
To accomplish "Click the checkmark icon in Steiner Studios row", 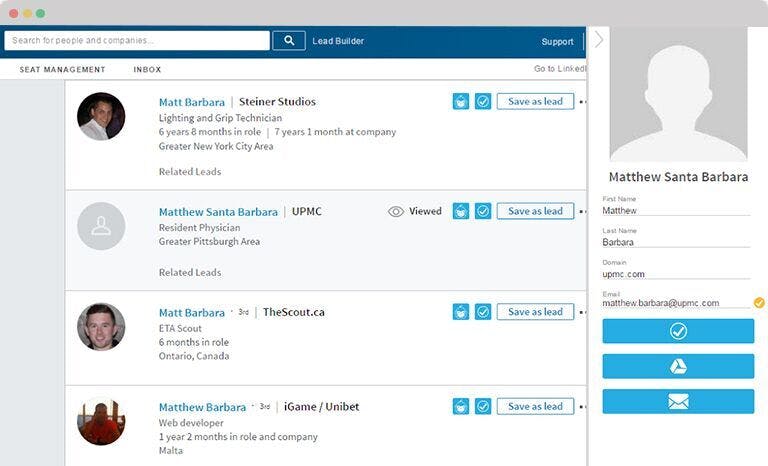I will (483, 101).
